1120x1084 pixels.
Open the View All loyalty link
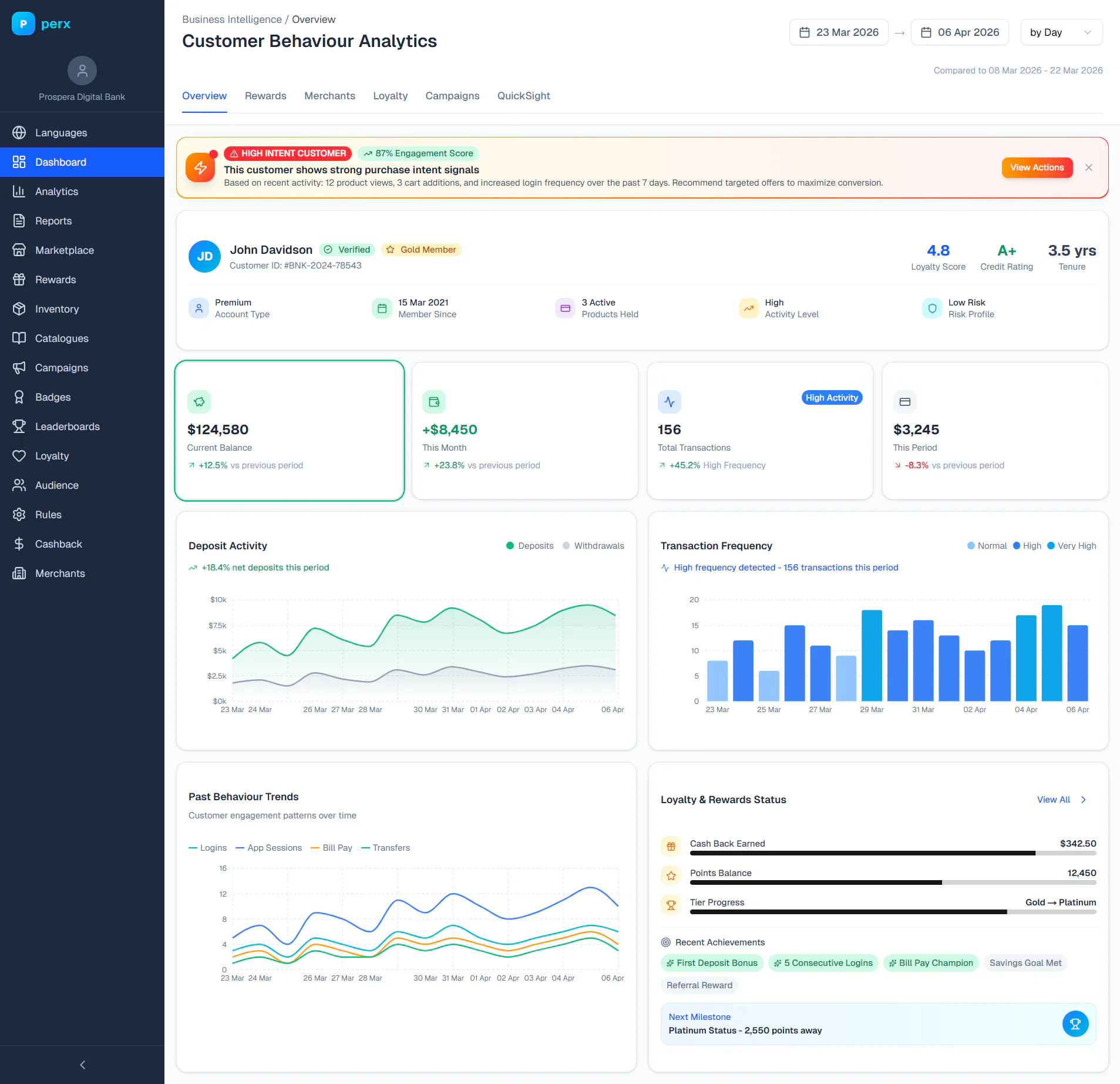point(1054,800)
